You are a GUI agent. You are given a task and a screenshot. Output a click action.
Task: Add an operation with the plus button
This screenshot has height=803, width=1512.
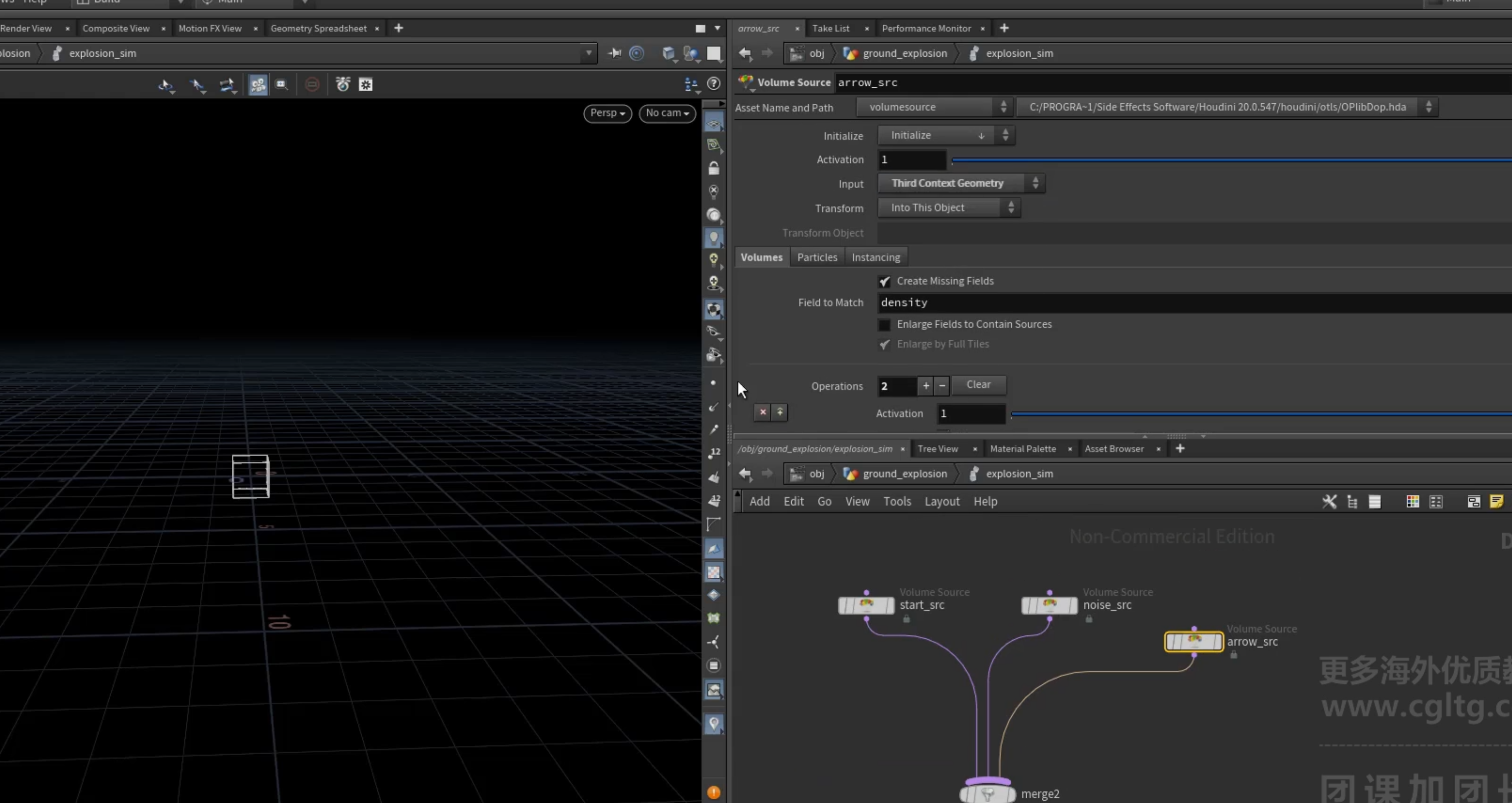pos(925,386)
